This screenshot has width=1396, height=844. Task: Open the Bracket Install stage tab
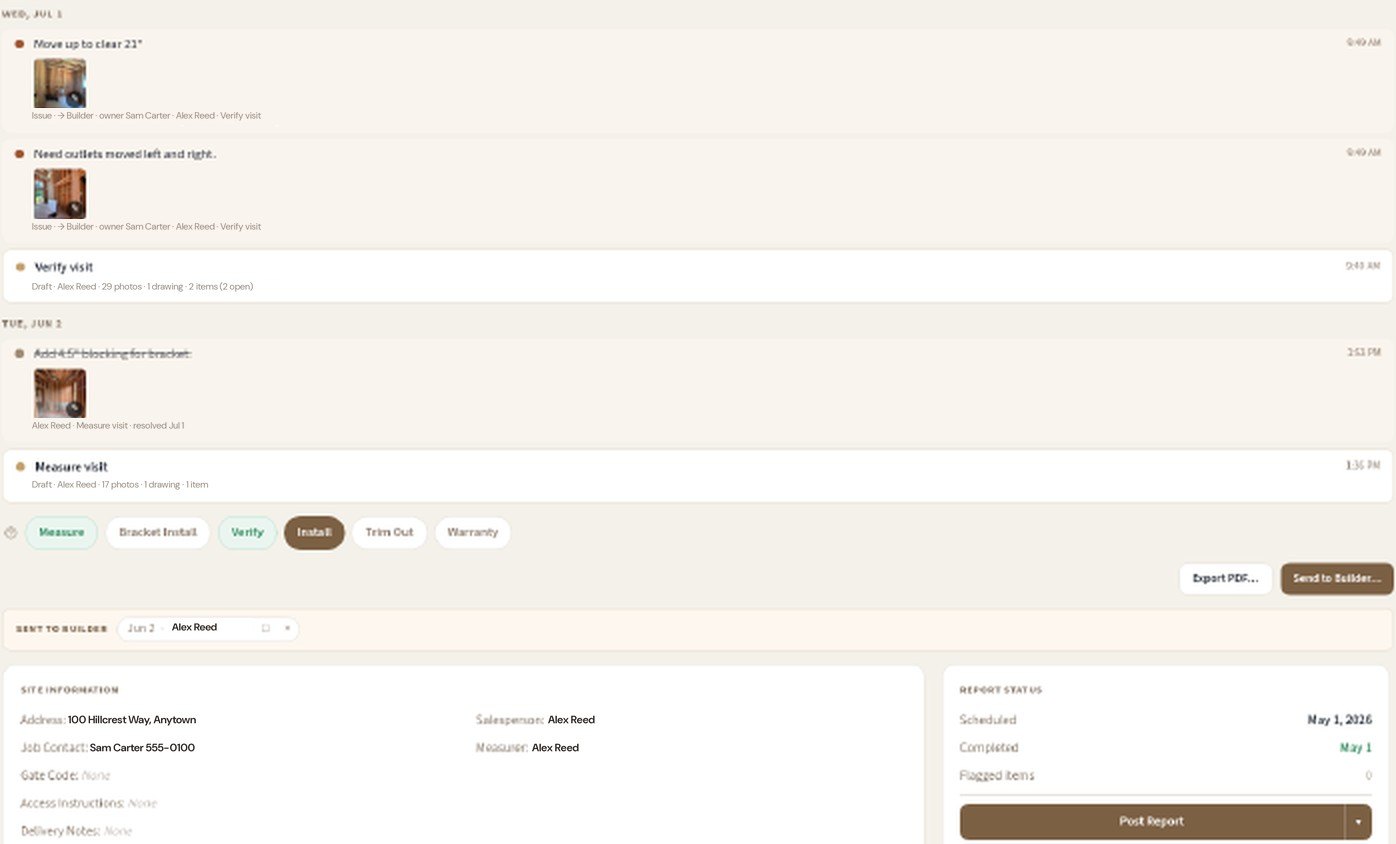[x=158, y=533]
